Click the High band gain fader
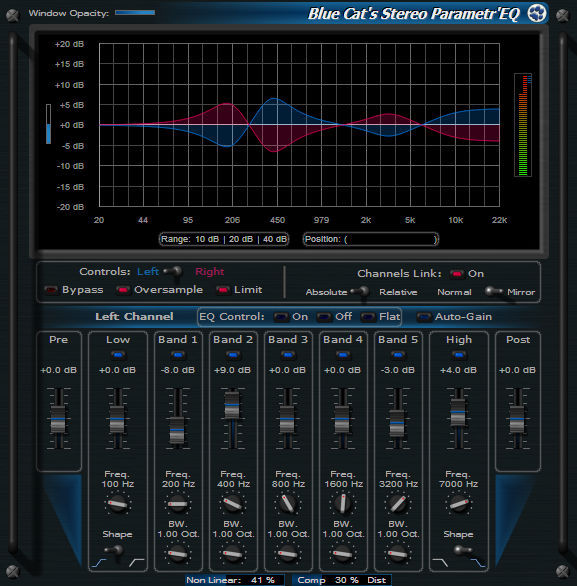577x586 pixels. click(458, 412)
